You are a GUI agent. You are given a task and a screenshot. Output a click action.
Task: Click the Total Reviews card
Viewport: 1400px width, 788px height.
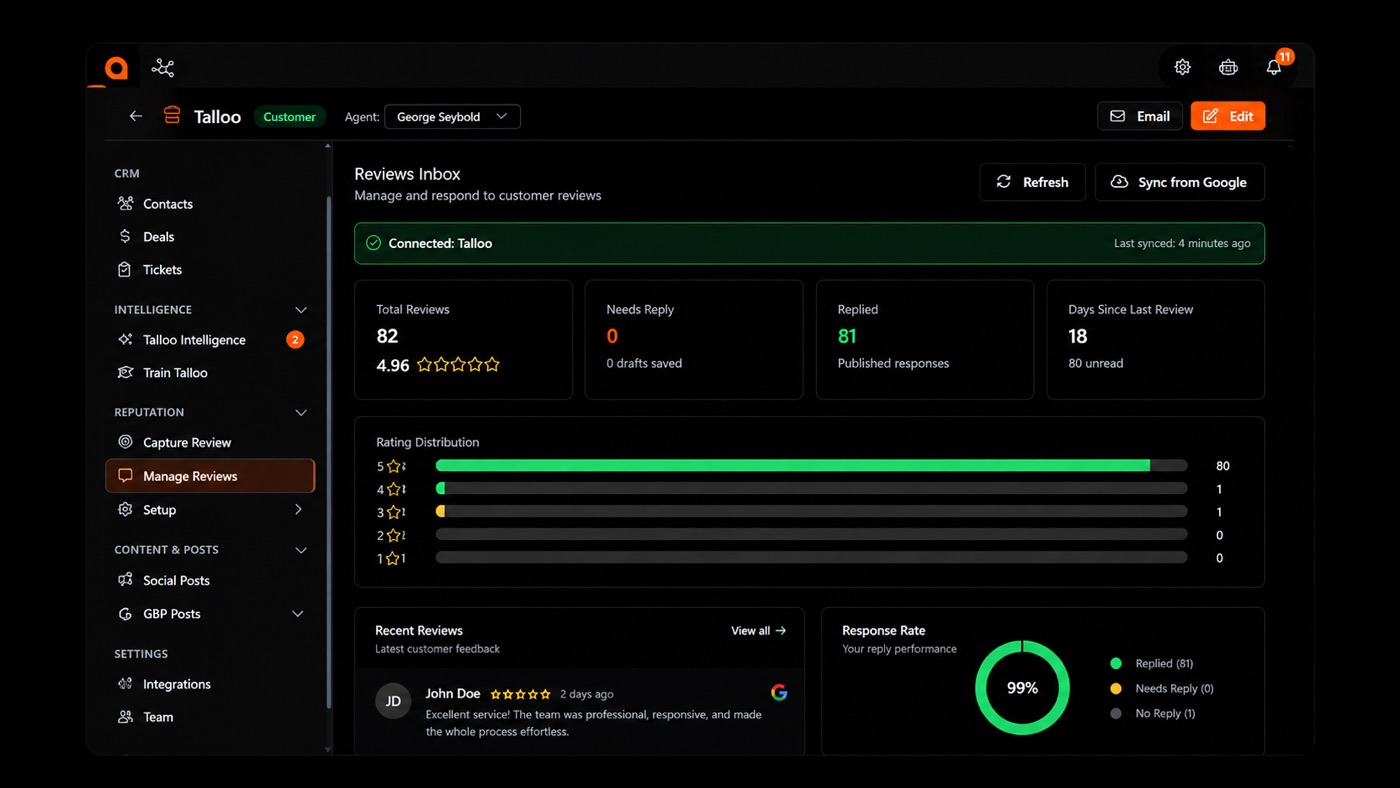coord(464,340)
